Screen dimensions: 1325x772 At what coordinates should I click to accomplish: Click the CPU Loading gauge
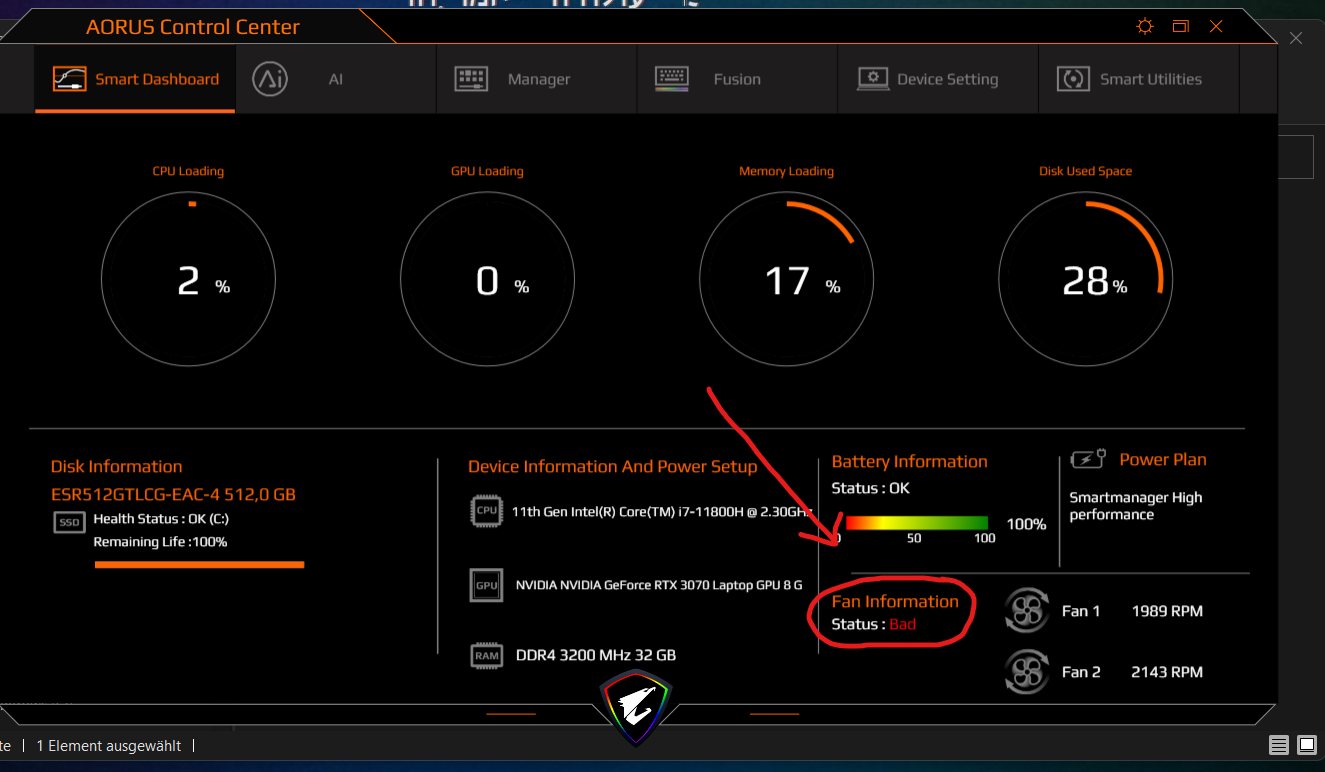(x=188, y=281)
